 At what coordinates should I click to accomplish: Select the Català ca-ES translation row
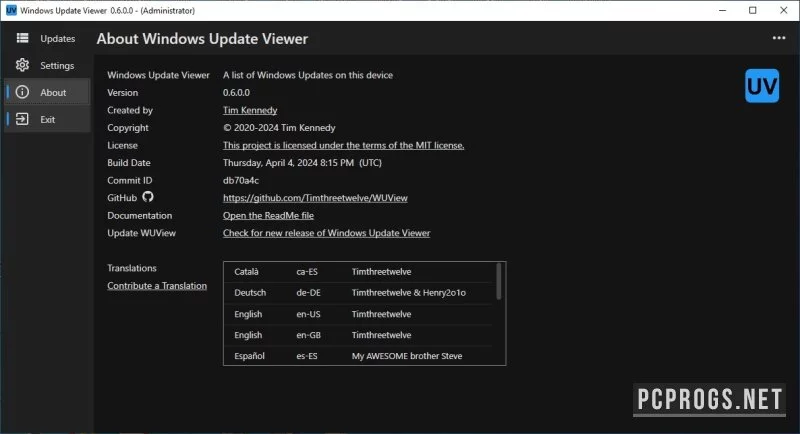point(360,272)
